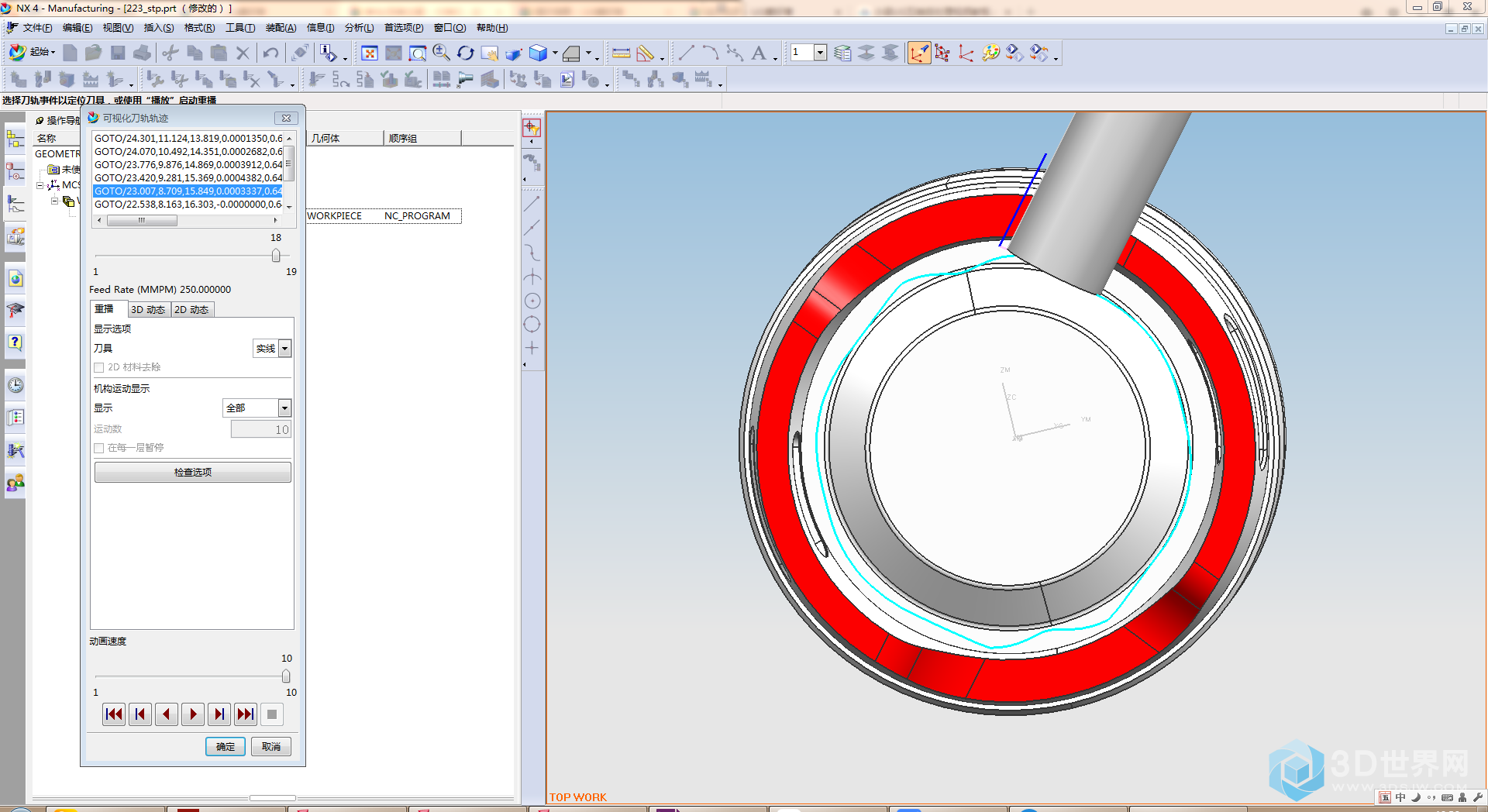This screenshot has width=1488, height=812.
Task: Click the New file icon
Action: (70, 53)
